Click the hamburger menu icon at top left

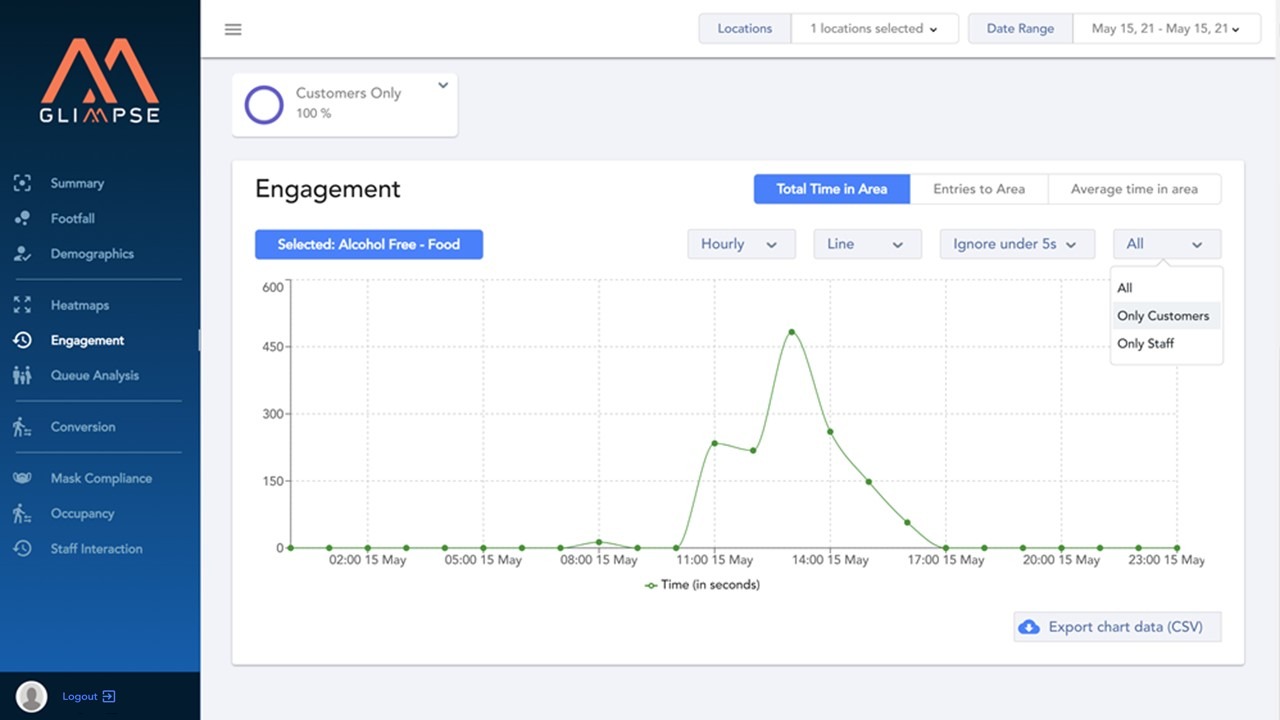coord(233,29)
